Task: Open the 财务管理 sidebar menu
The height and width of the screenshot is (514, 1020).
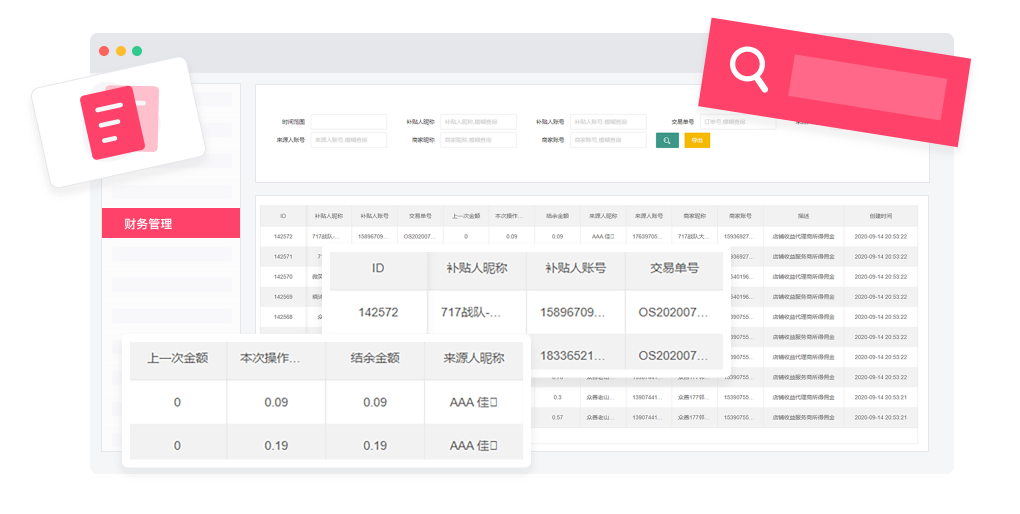Action: [x=171, y=224]
